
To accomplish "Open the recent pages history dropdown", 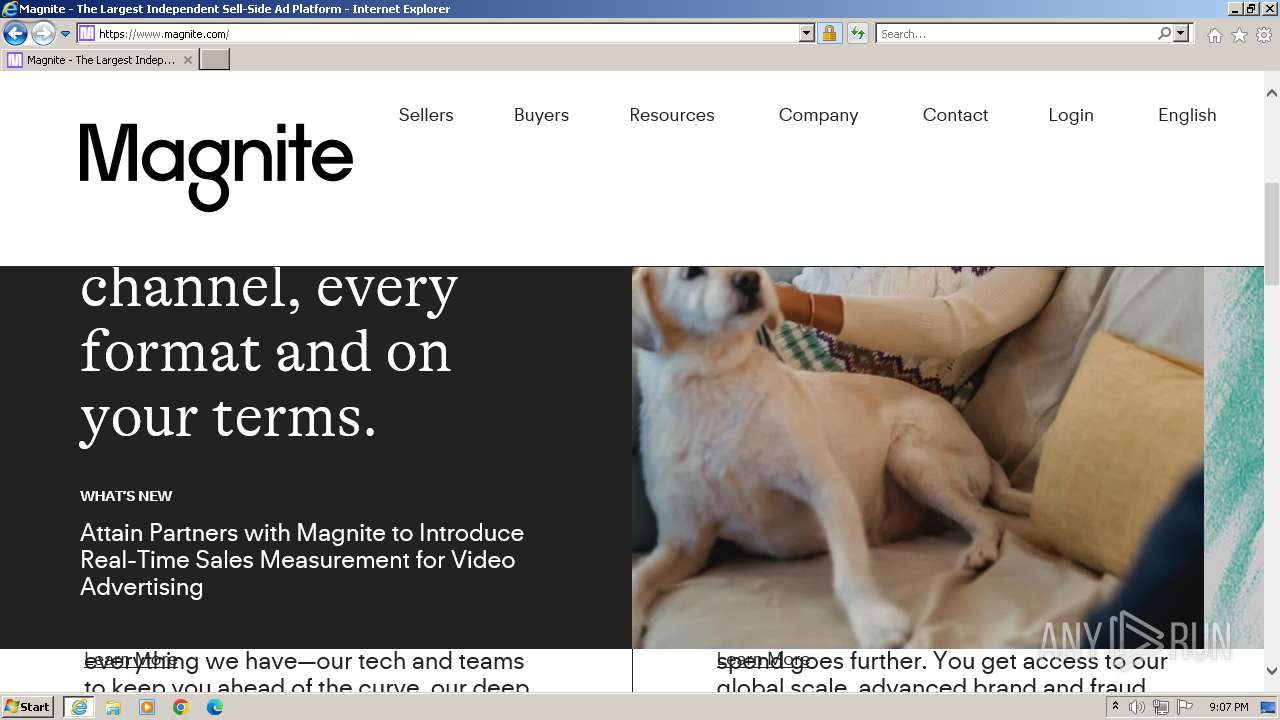I will click(65, 34).
